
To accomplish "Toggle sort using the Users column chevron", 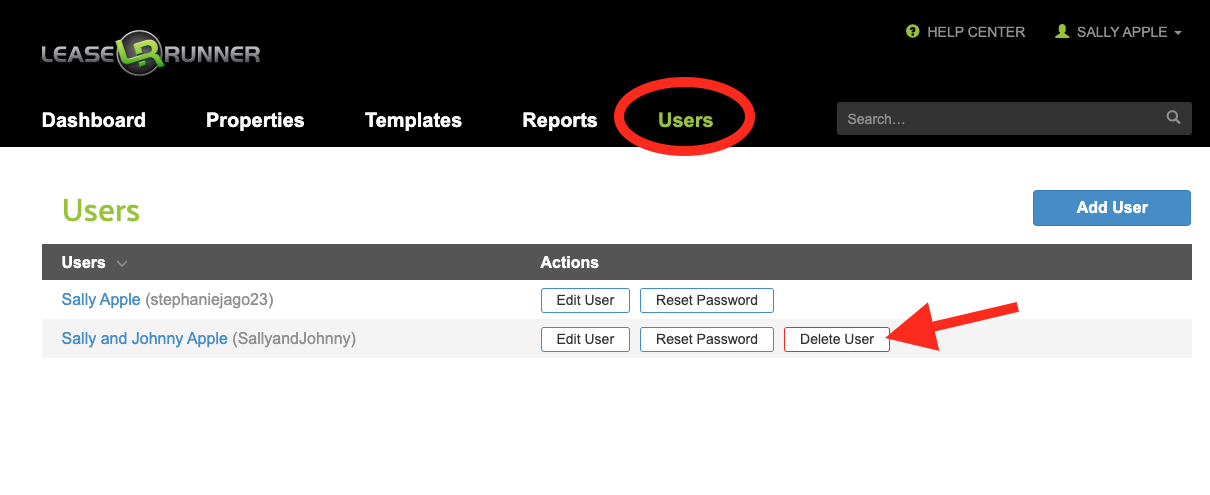I will click(x=122, y=263).
